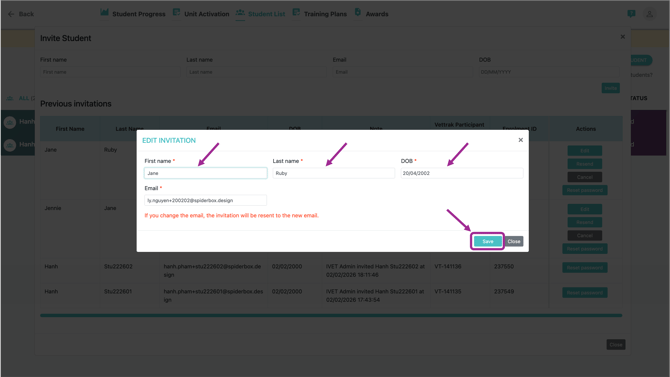Click the Invite Student Last name field
670x377 pixels.
pos(256,72)
